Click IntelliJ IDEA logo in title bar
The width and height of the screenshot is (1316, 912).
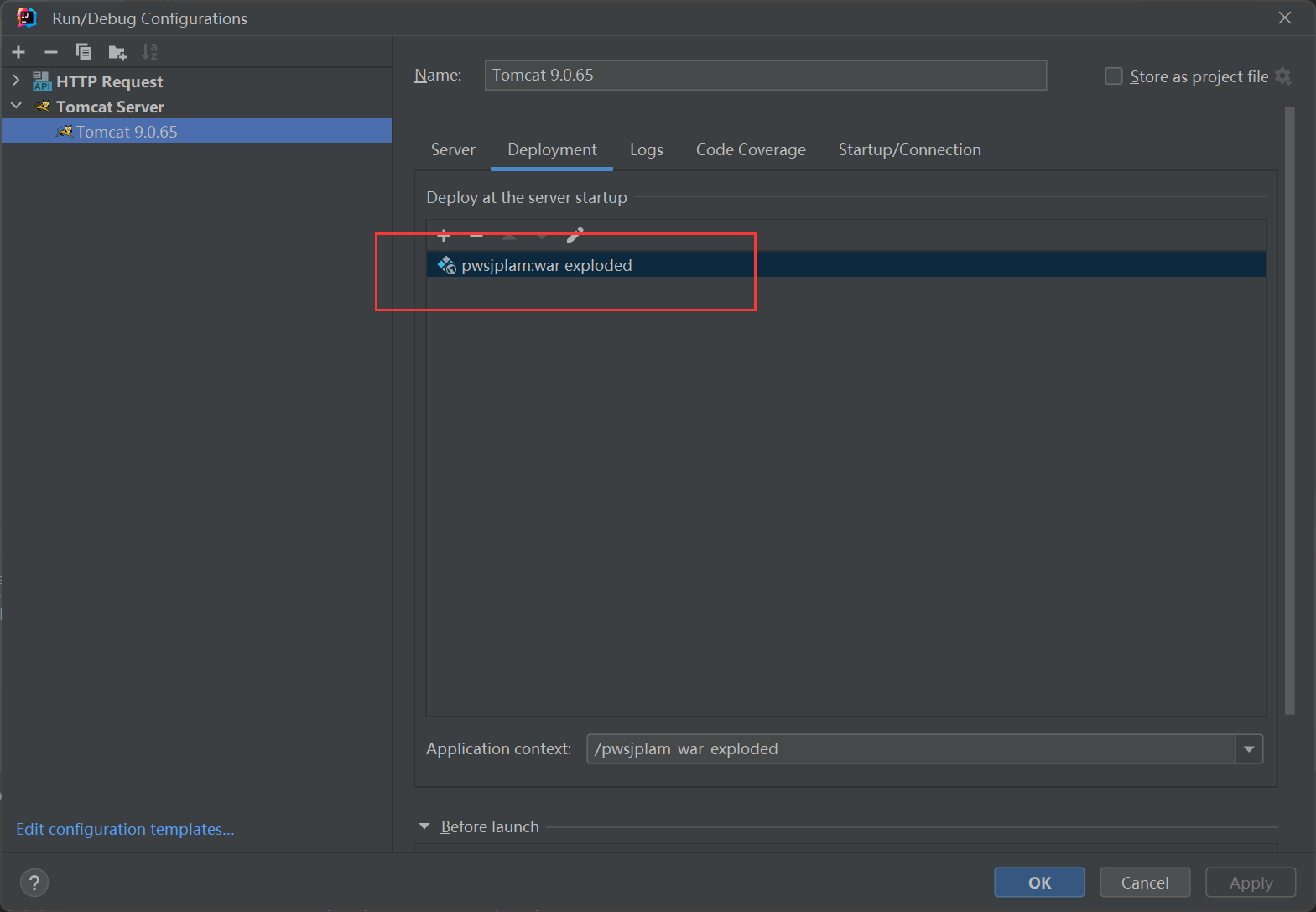tap(27, 18)
